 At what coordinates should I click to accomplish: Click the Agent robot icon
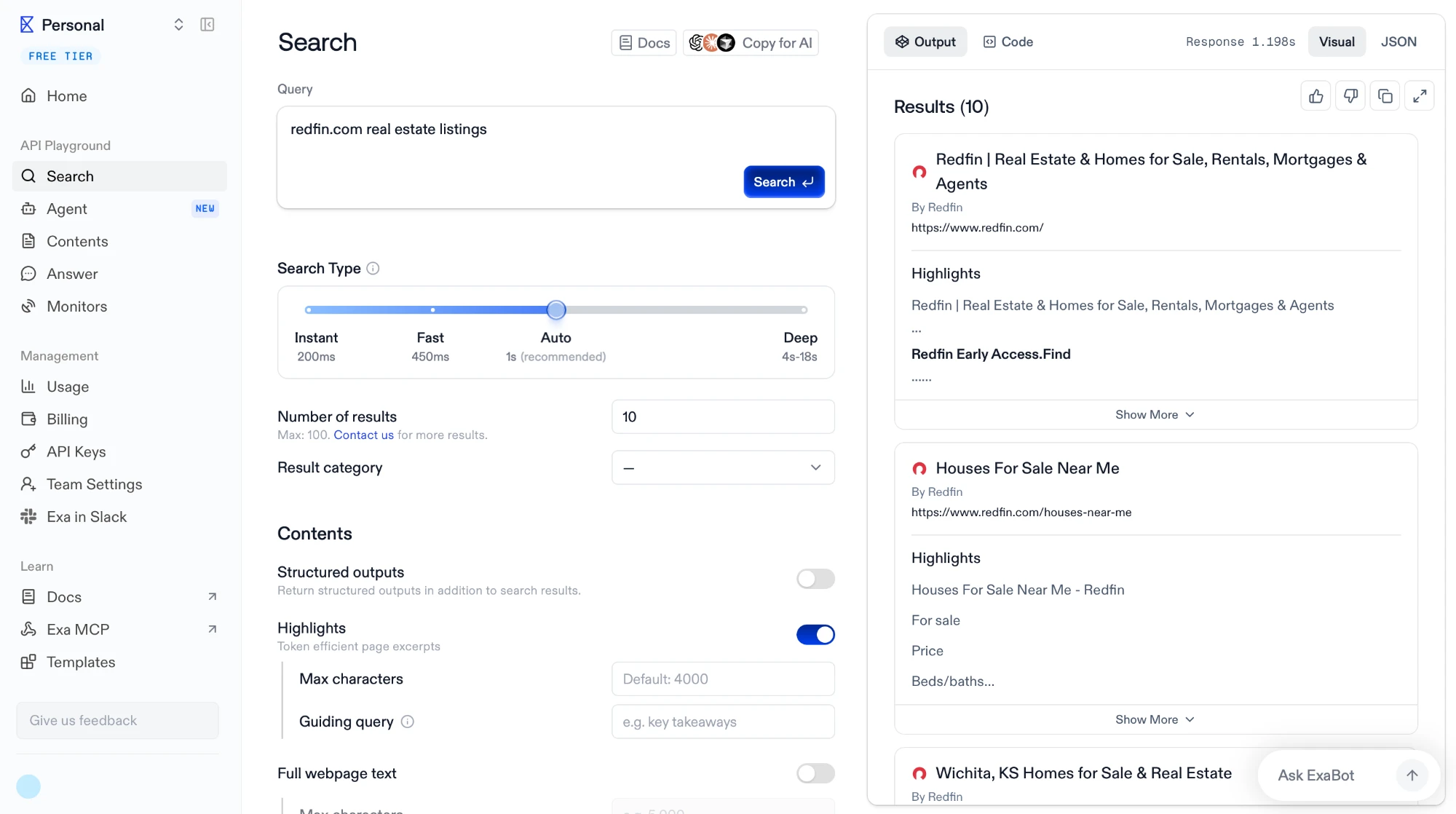(x=28, y=209)
